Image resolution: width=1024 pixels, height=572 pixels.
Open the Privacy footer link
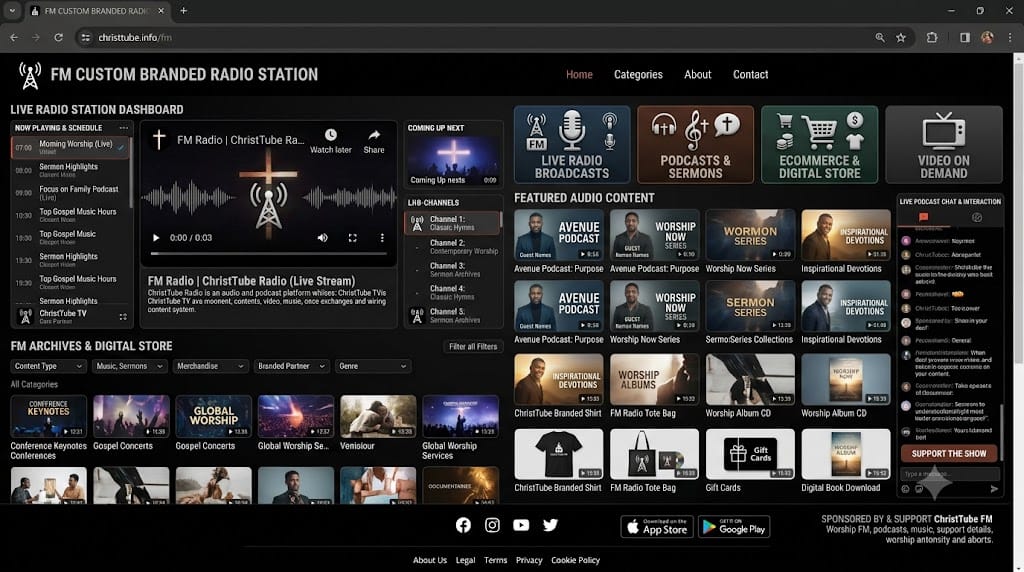(529, 560)
